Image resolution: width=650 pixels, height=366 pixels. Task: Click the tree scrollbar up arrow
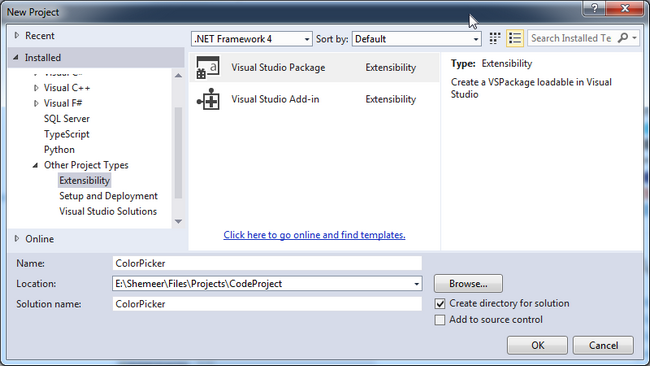click(178, 75)
